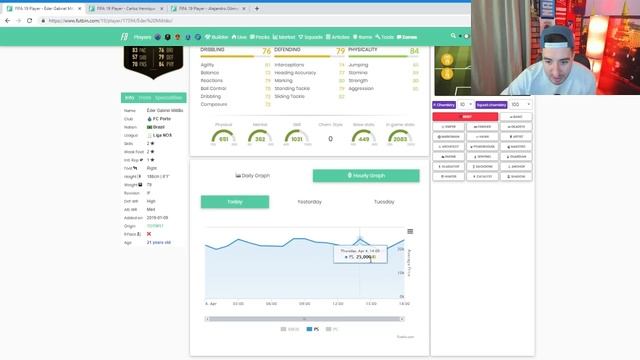Apply the Engine chemistry style
This screenshot has height=360, width=640.
click(448, 157)
